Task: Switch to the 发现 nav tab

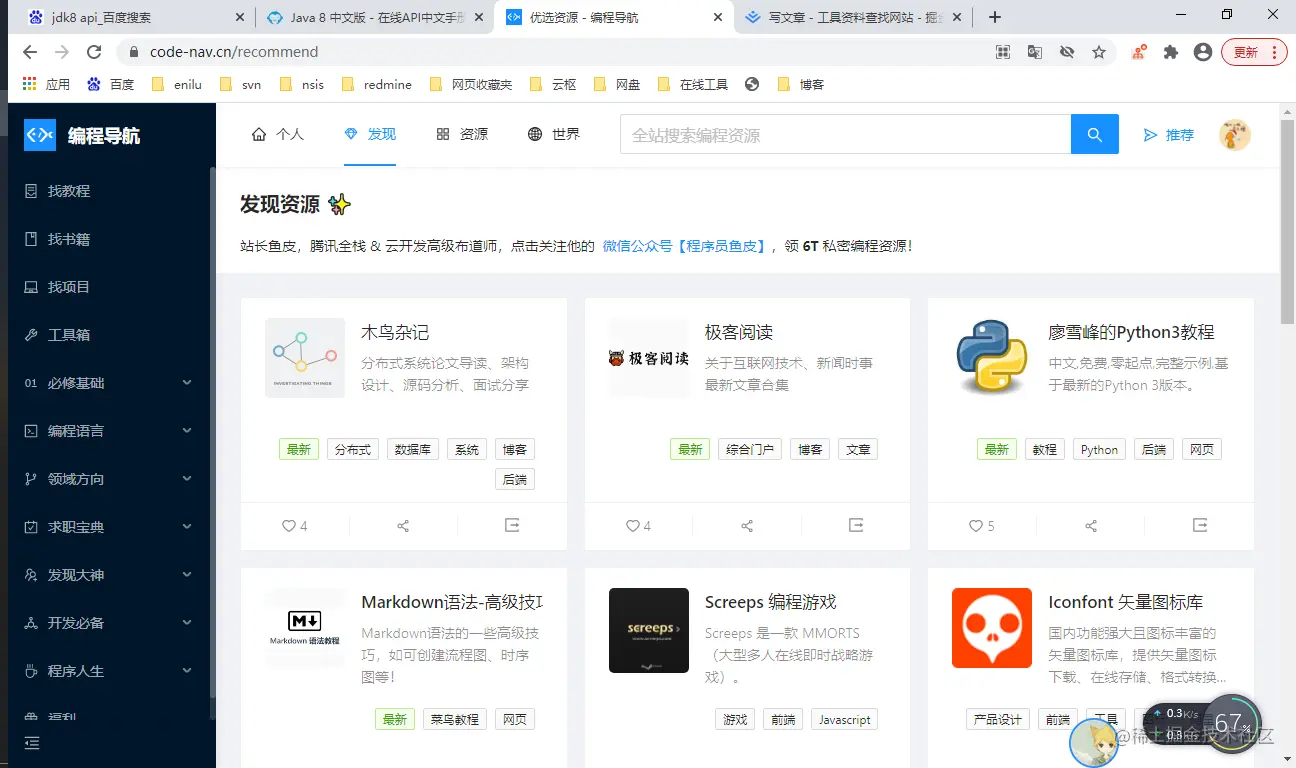Action: (x=370, y=134)
